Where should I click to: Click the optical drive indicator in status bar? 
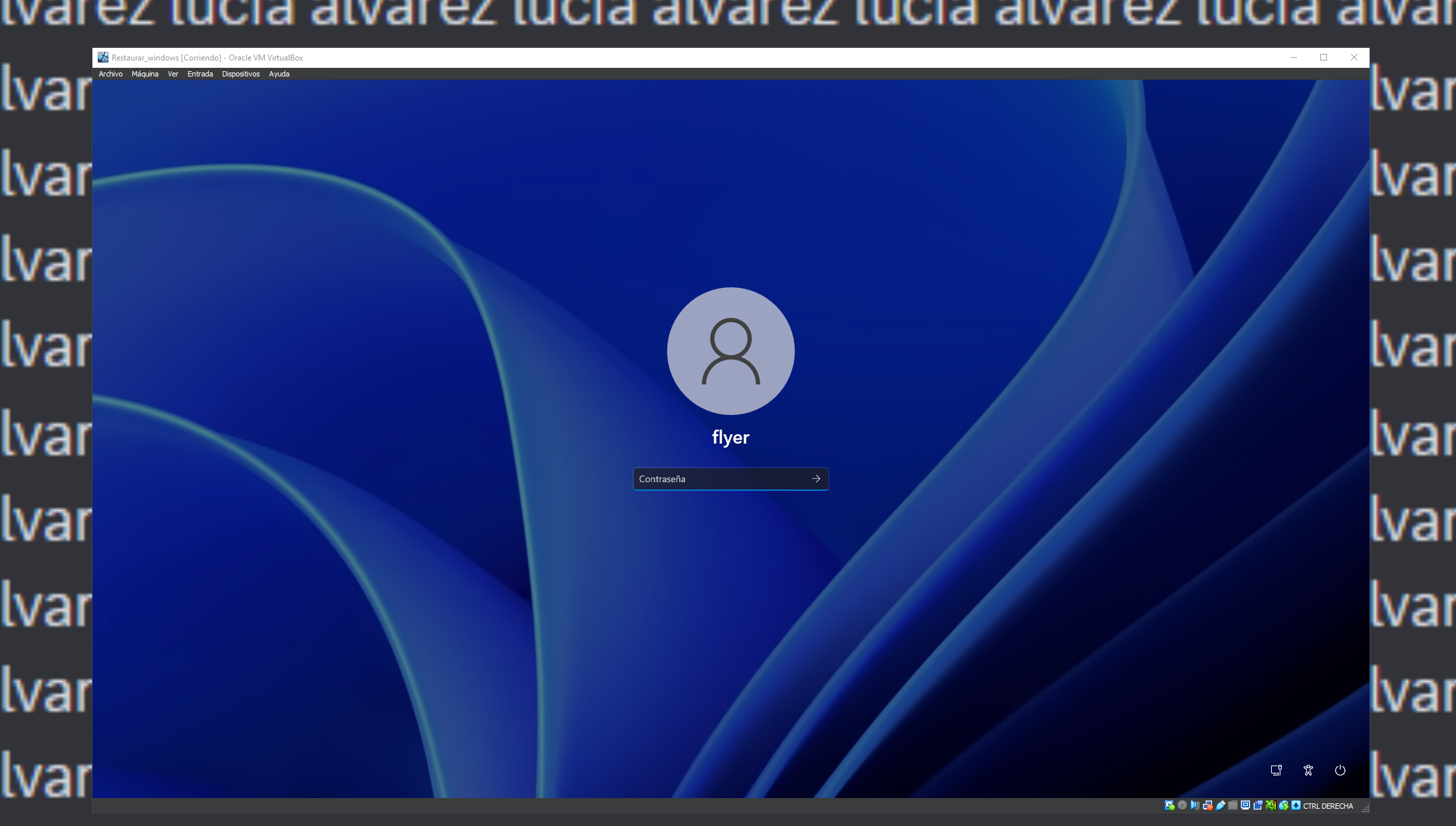[1183, 805]
